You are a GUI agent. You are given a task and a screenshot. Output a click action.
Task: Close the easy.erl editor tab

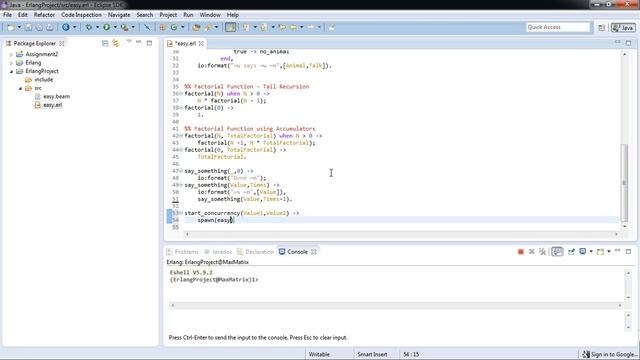201,43
